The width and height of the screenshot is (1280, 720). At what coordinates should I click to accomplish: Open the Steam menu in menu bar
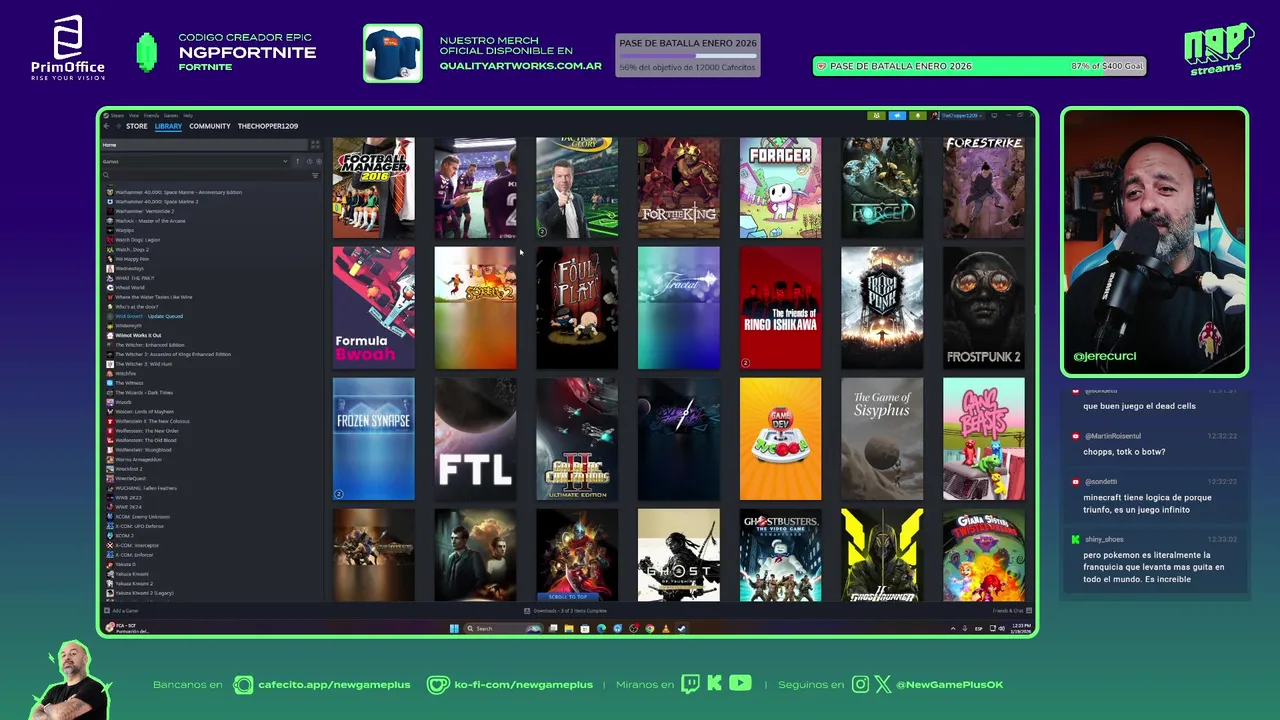[x=117, y=116]
